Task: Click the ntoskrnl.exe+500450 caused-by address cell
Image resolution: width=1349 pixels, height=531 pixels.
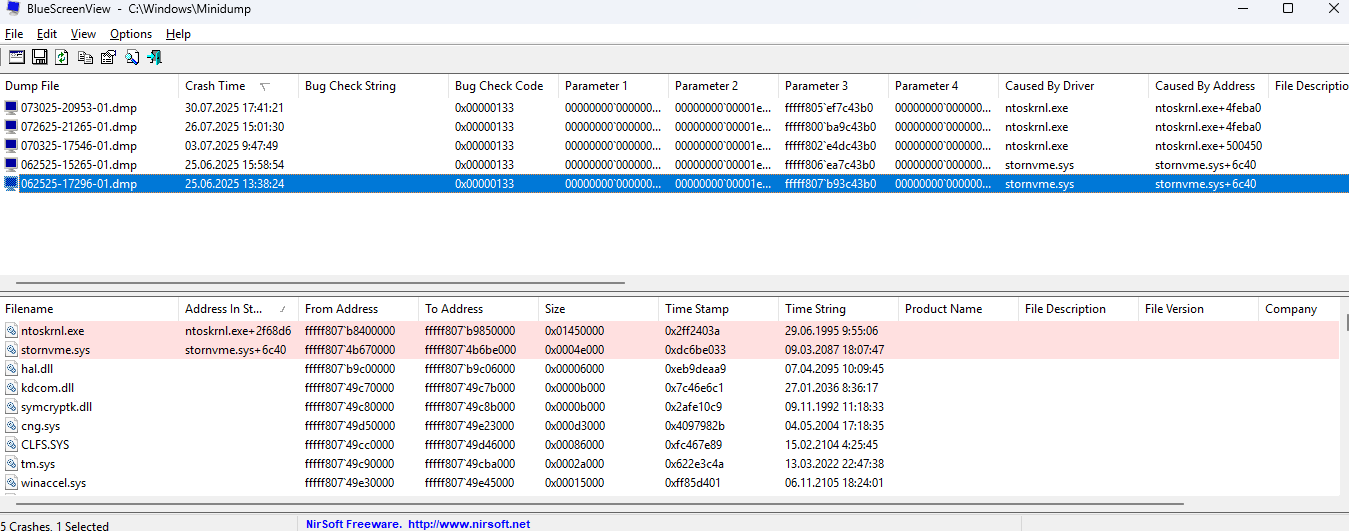Action: pyautogui.click(x=1208, y=146)
